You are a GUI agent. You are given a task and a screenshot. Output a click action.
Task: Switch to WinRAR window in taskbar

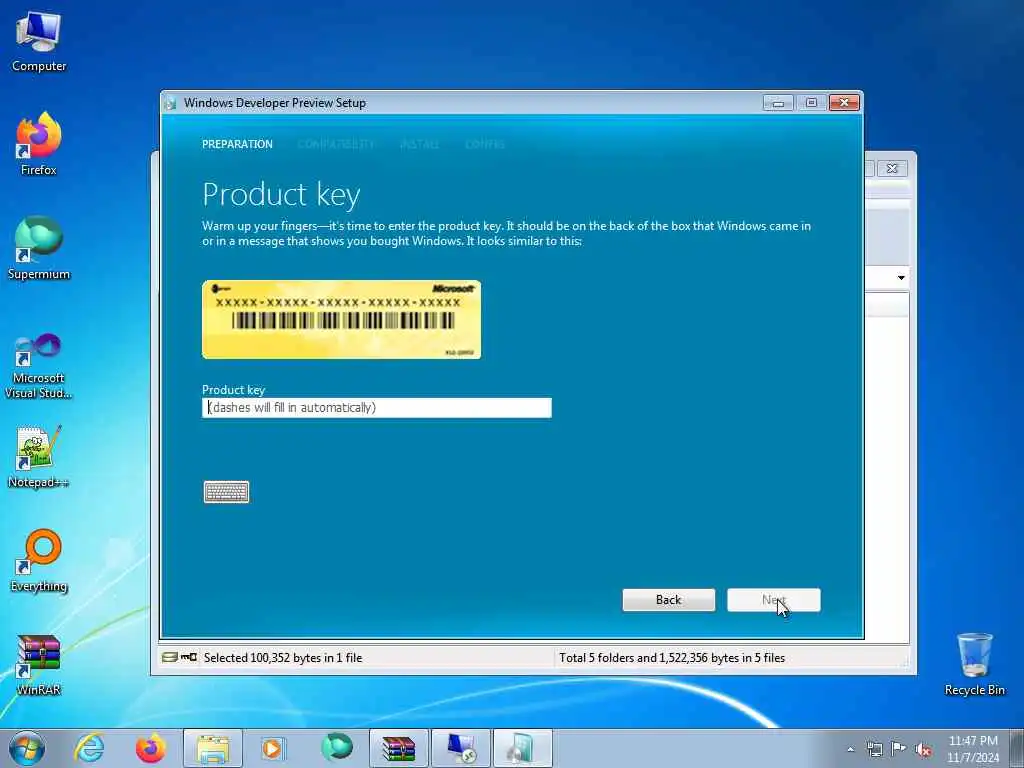(399, 748)
